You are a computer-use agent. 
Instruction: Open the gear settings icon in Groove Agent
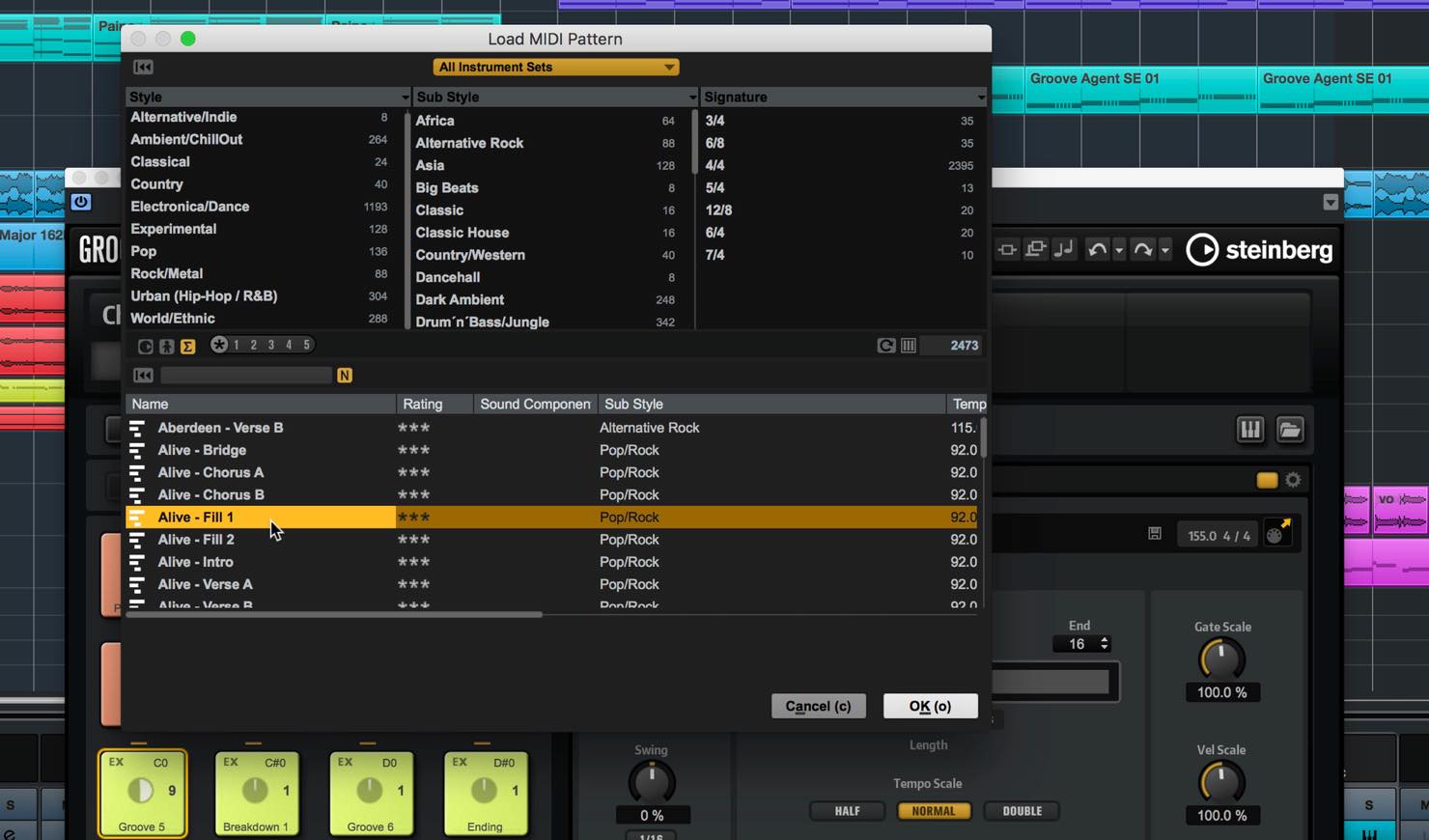(1293, 480)
